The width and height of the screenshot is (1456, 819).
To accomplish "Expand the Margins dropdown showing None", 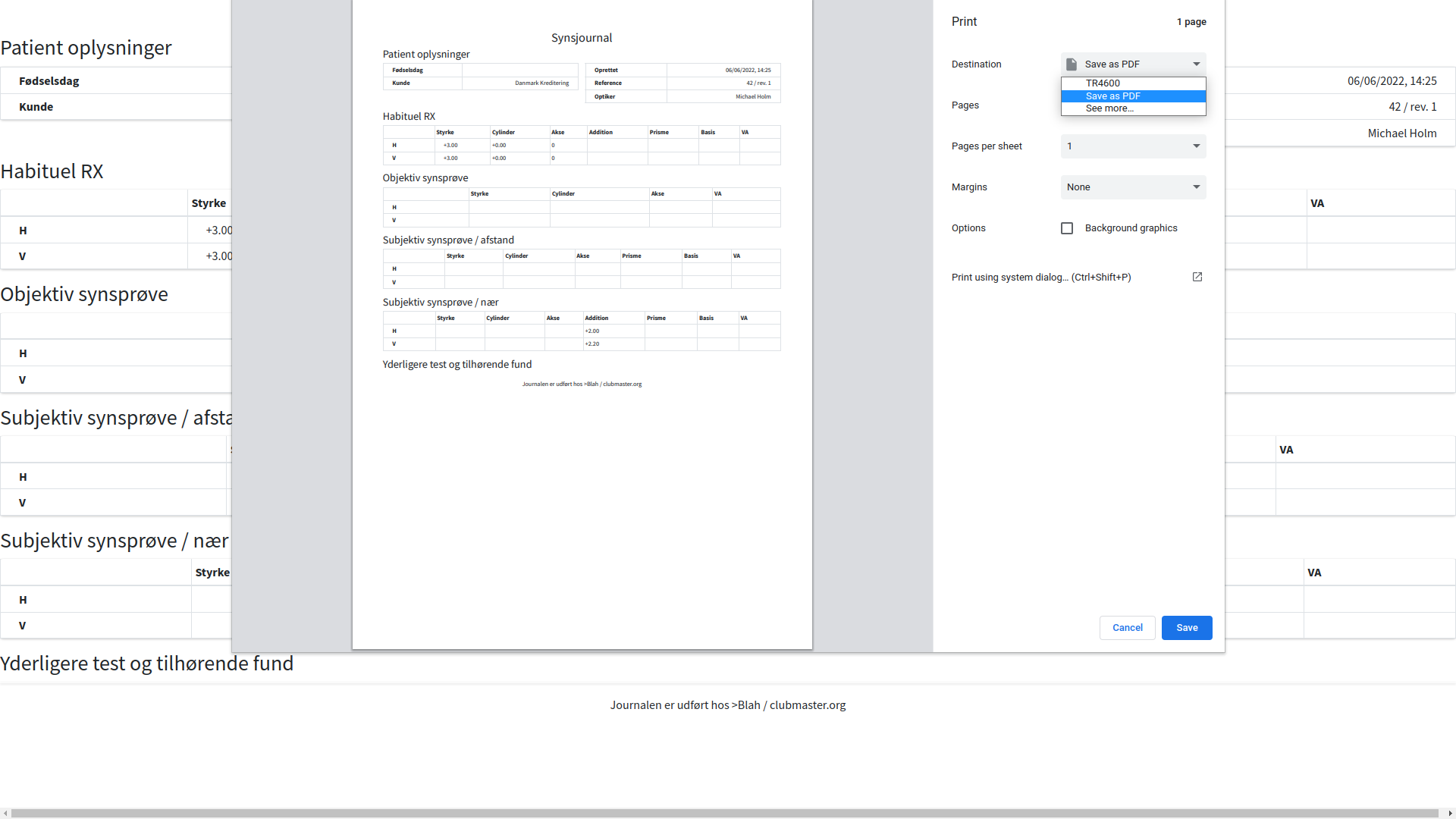I will [x=1133, y=187].
